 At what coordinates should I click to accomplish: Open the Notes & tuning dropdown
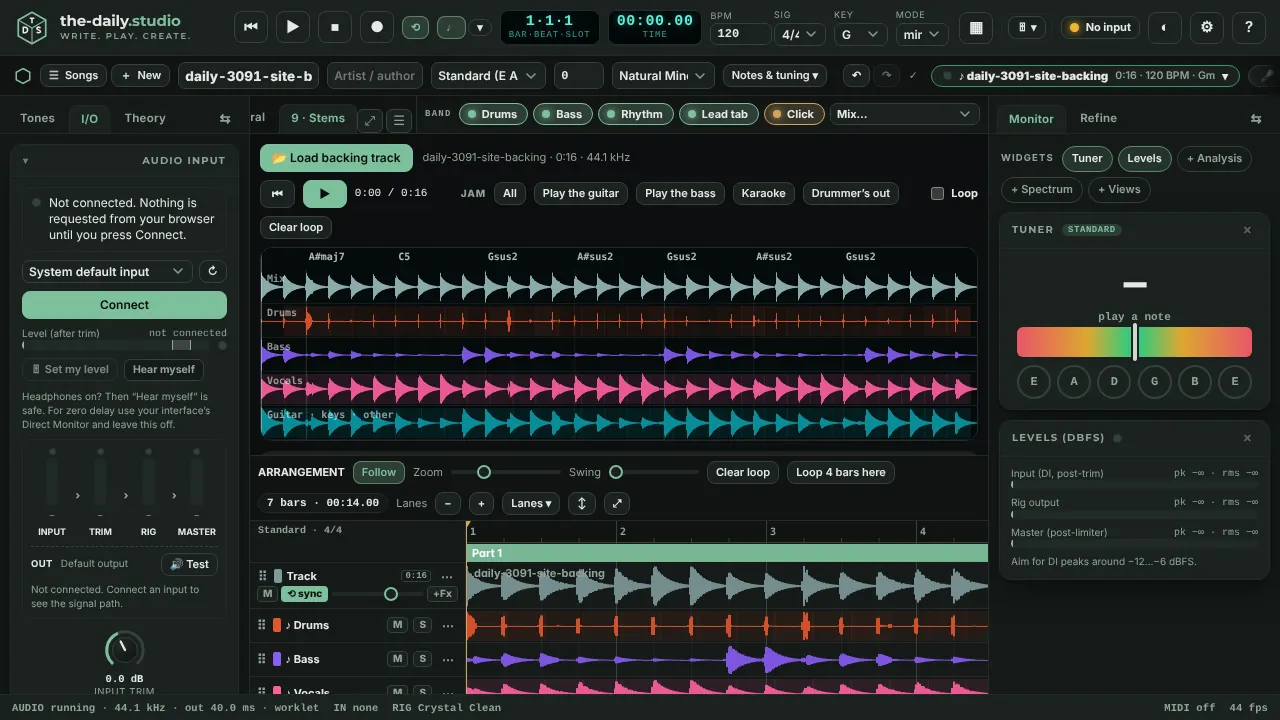pos(775,75)
